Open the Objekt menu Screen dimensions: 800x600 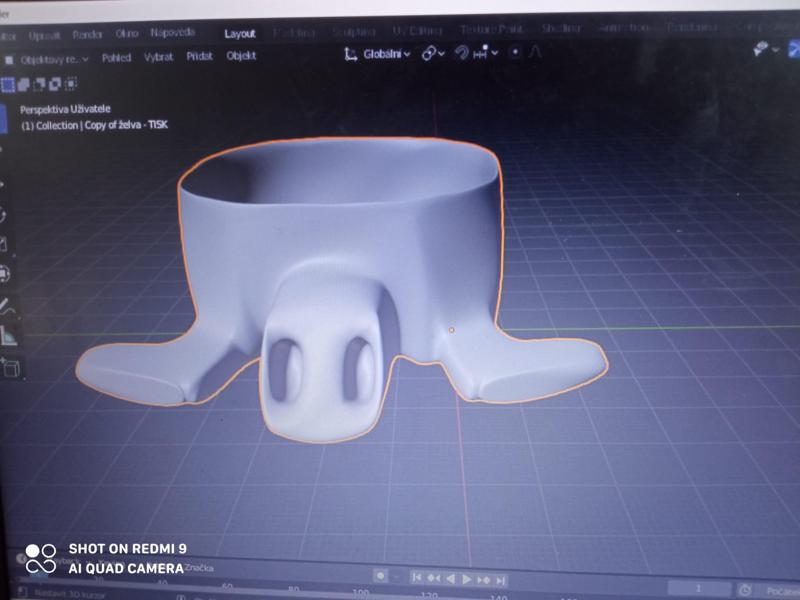coord(241,56)
